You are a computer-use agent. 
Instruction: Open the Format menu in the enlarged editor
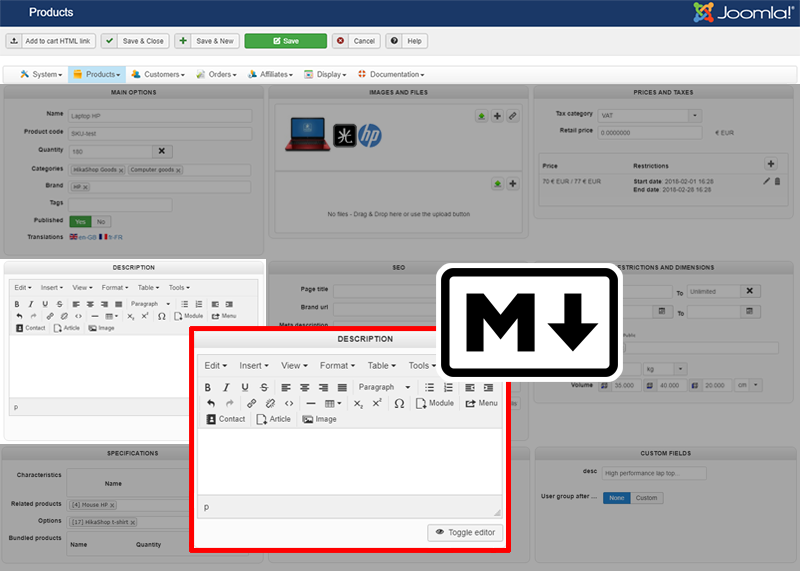337,365
